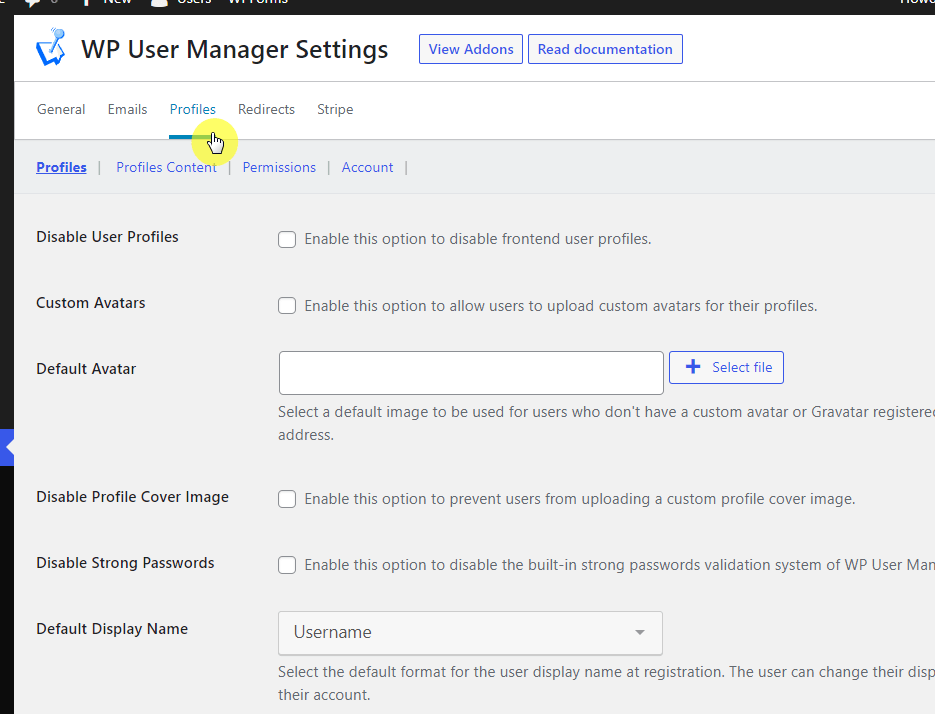
Task: Click the 'Custom Avatars' label text
Action: [x=91, y=303]
